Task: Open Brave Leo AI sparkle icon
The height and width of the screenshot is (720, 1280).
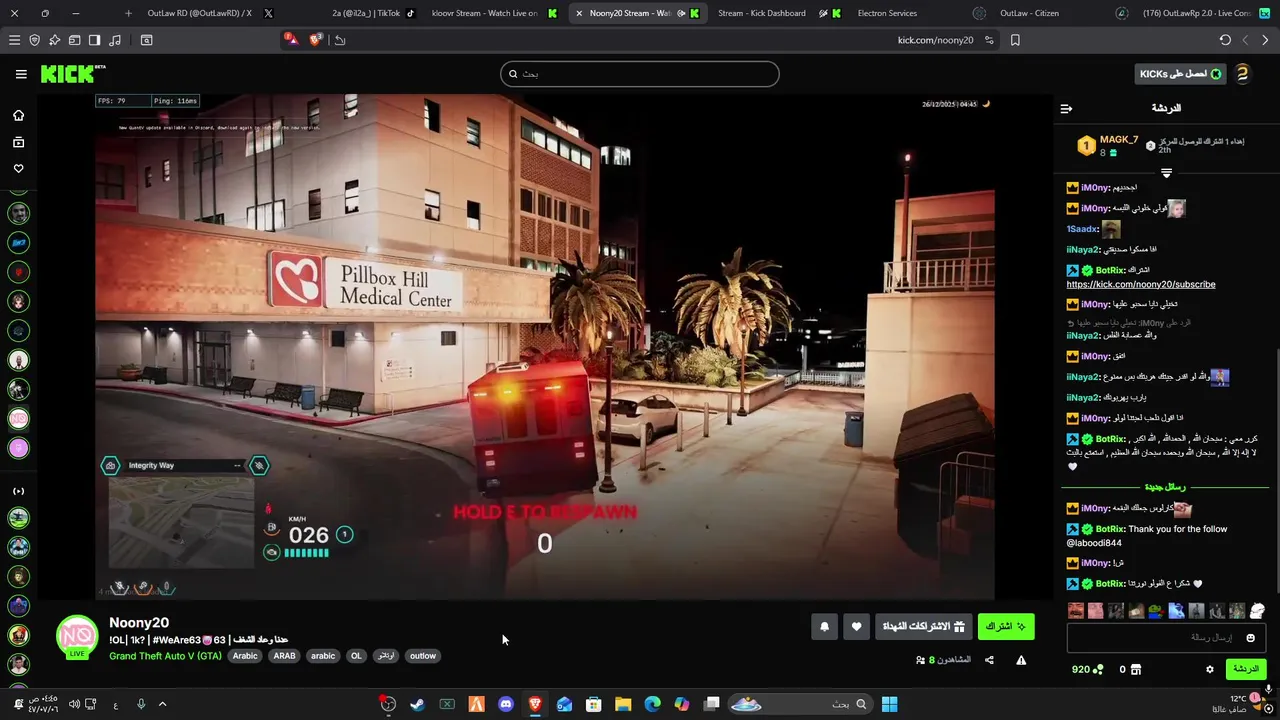Action: click(54, 40)
